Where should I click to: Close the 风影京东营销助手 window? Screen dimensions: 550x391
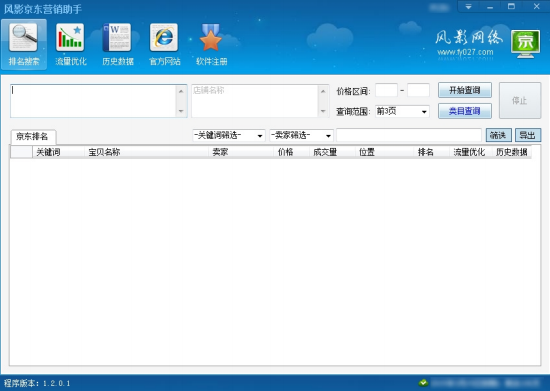click(x=536, y=6)
